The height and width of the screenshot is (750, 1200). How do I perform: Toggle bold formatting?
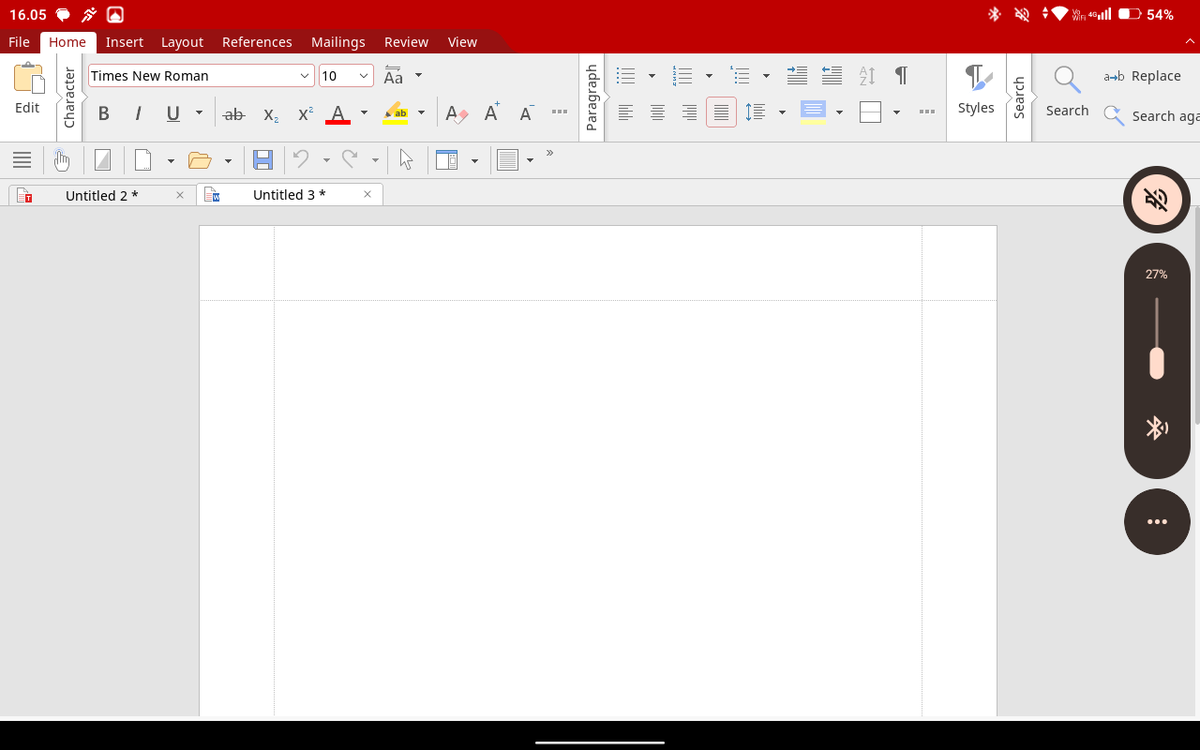[x=104, y=114]
